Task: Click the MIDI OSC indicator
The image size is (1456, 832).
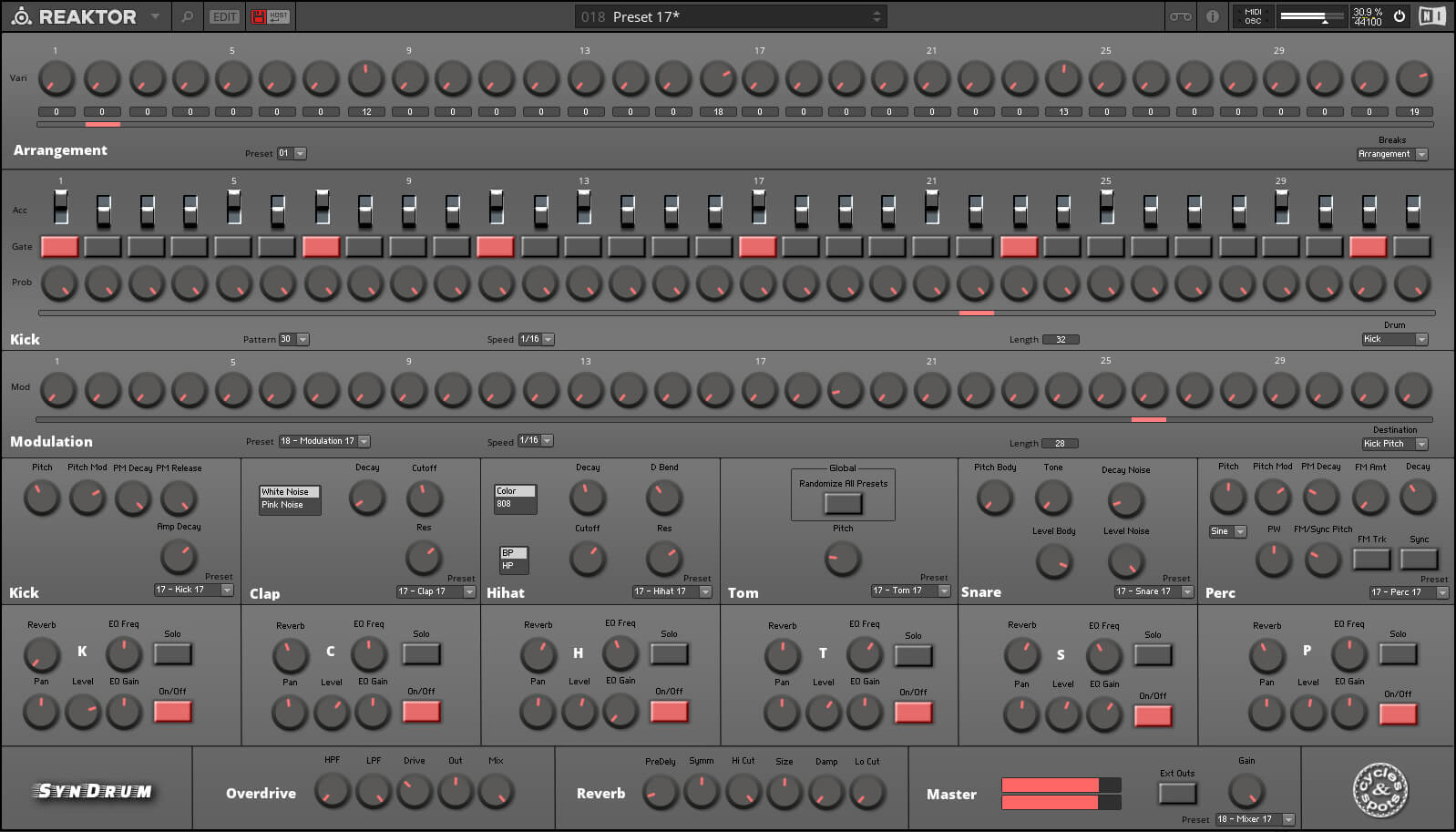Action: (x=1253, y=16)
